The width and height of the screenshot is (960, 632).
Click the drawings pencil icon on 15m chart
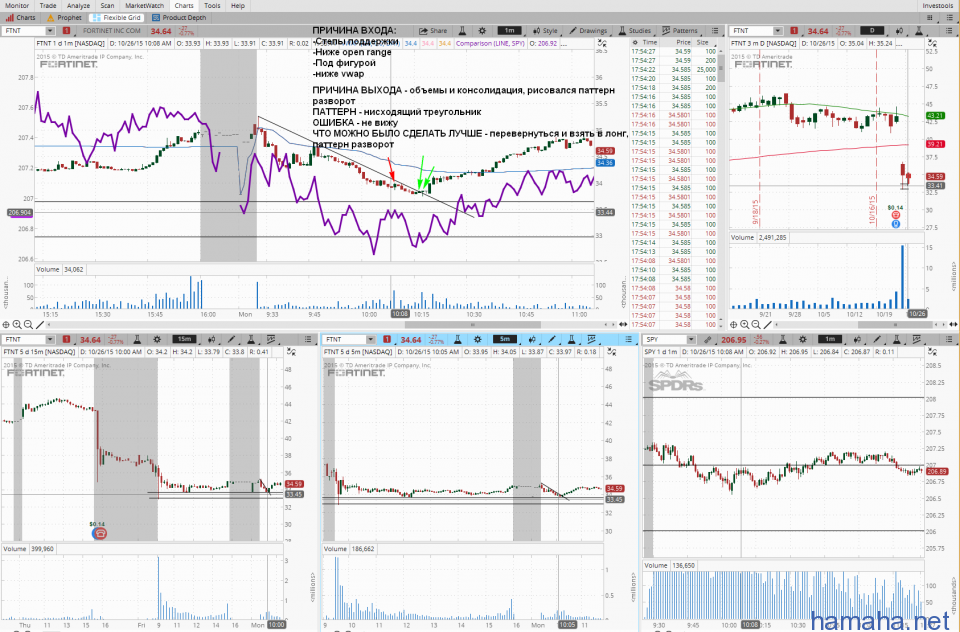pyautogui.click(x=231, y=339)
